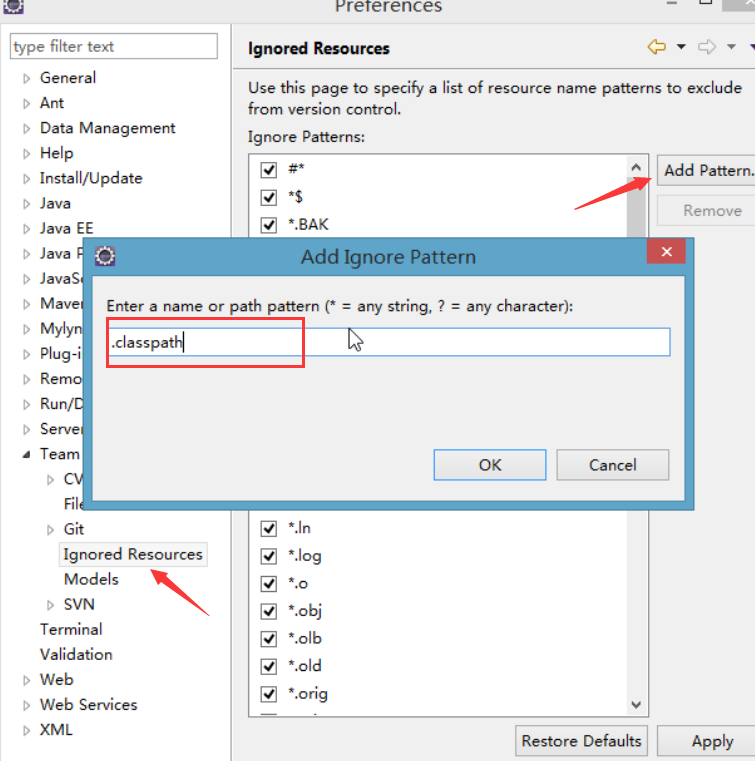Focus the type filter text box
This screenshot has height=761, width=755.
pos(114,47)
